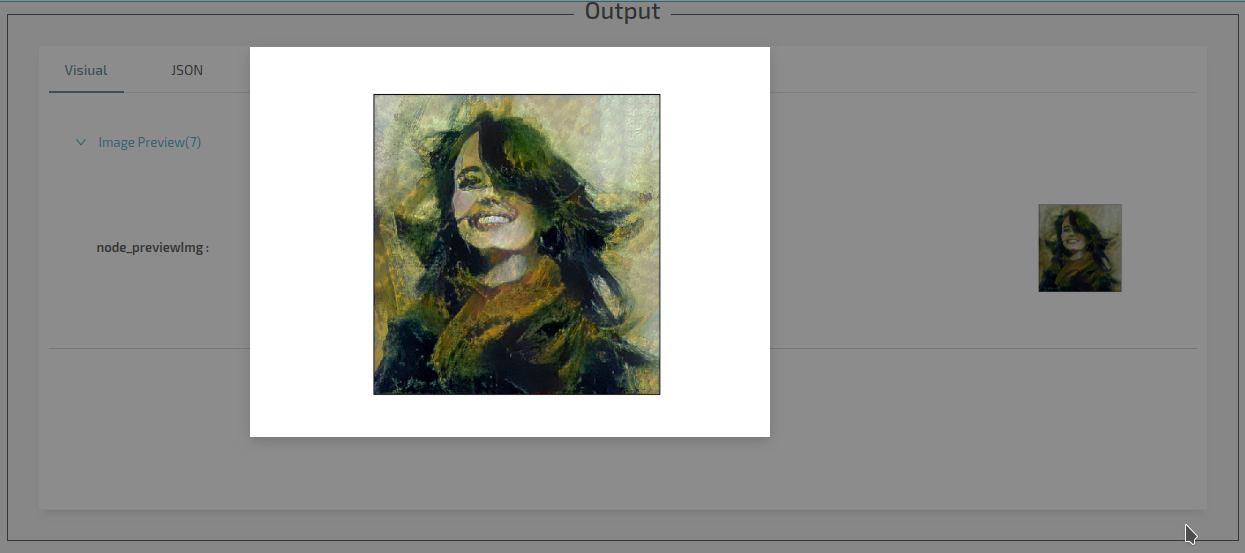Screen dimensions: 1245x553
Task: Click the Image Preview(7) section title
Action: tap(150, 143)
